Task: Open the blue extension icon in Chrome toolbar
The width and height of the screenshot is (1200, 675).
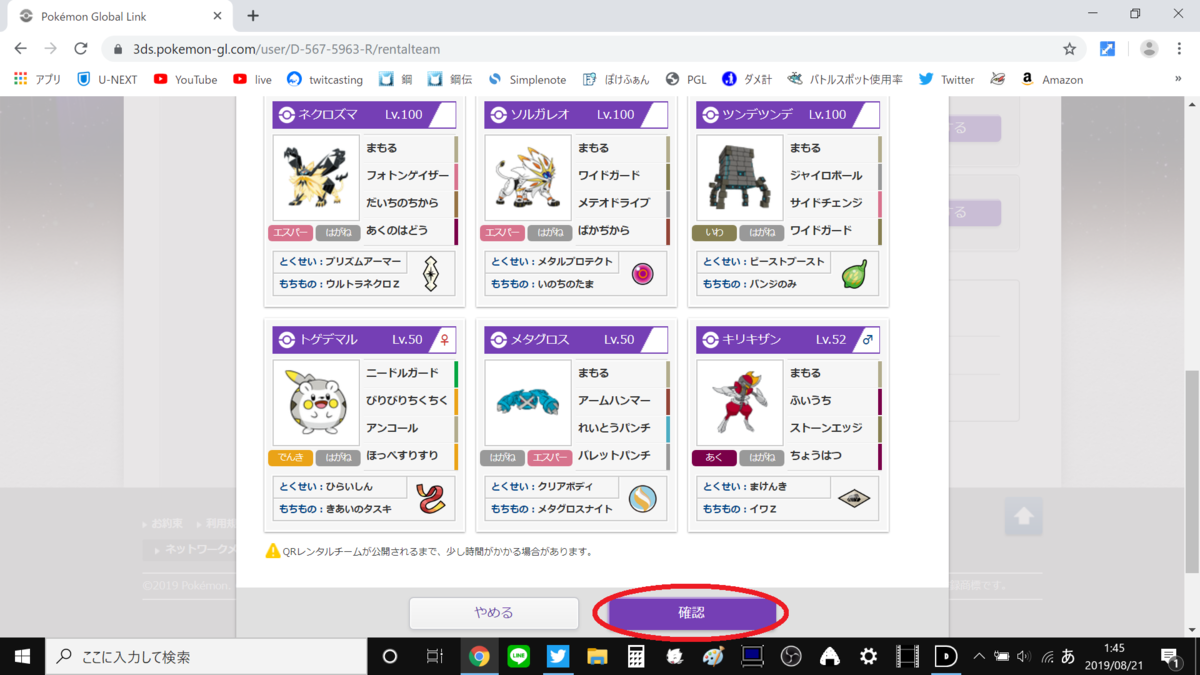Action: (x=1107, y=48)
